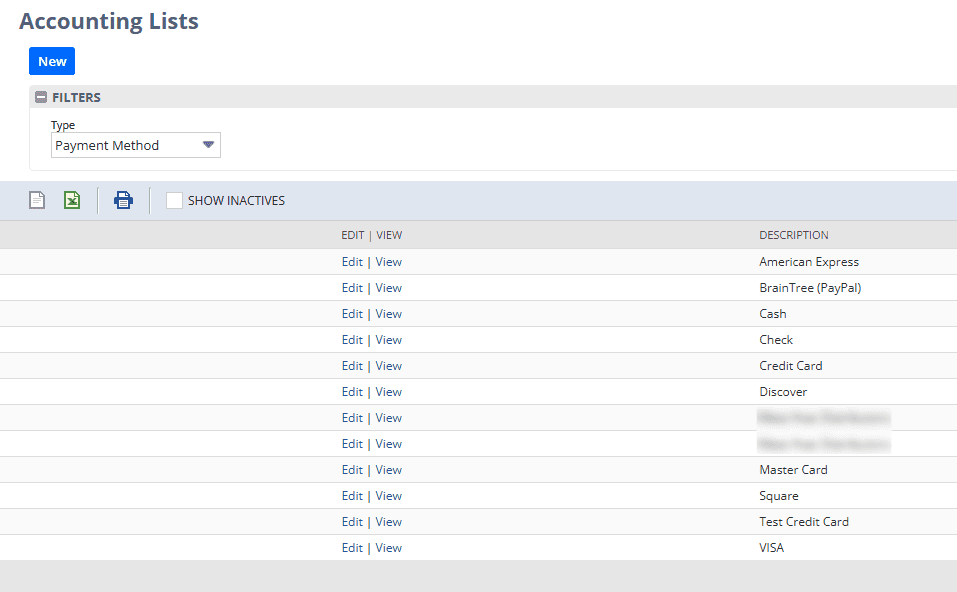Edit the Check payment method

[352, 340]
